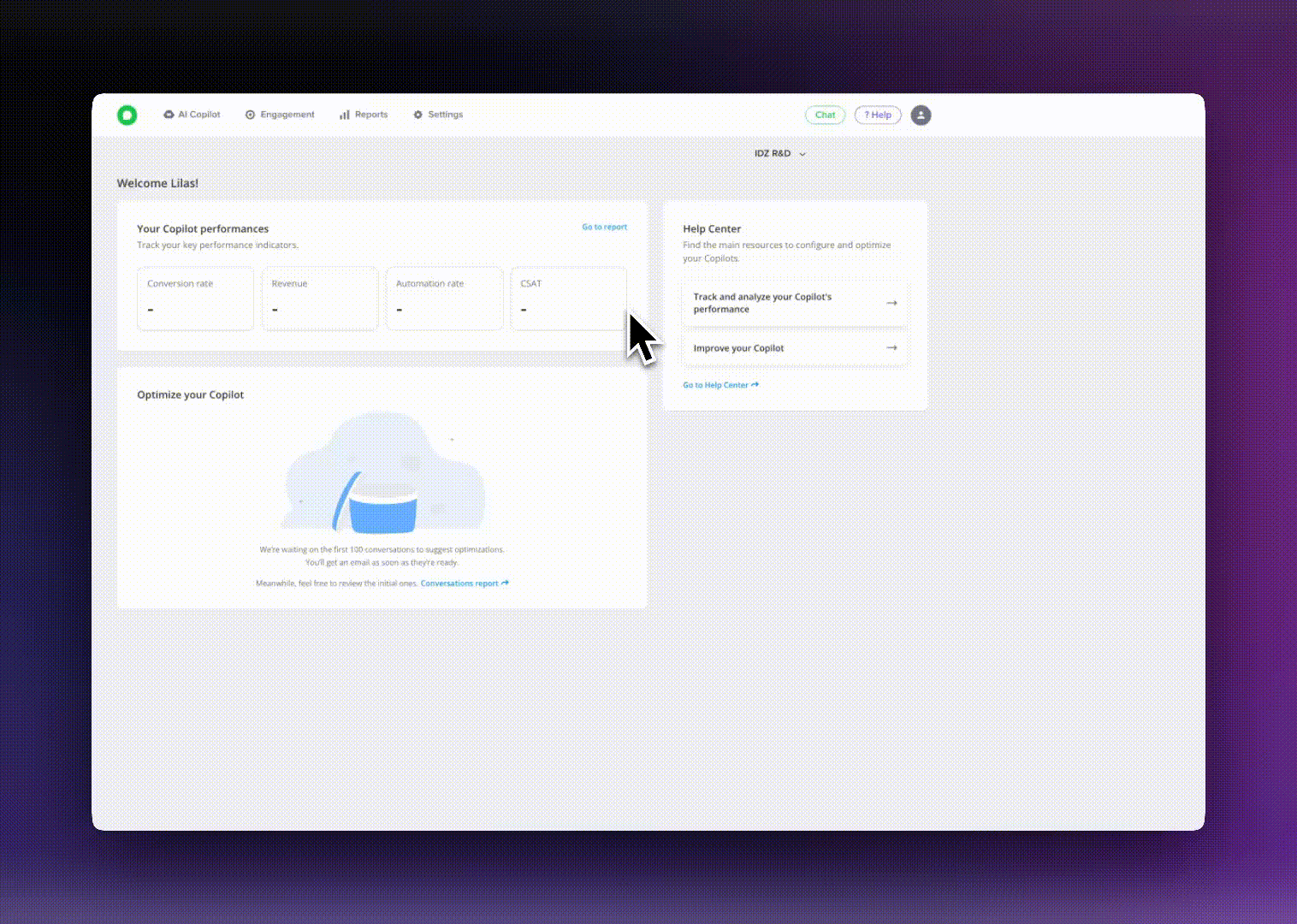Click the chevron next to IDZ R&D

coord(802,155)
